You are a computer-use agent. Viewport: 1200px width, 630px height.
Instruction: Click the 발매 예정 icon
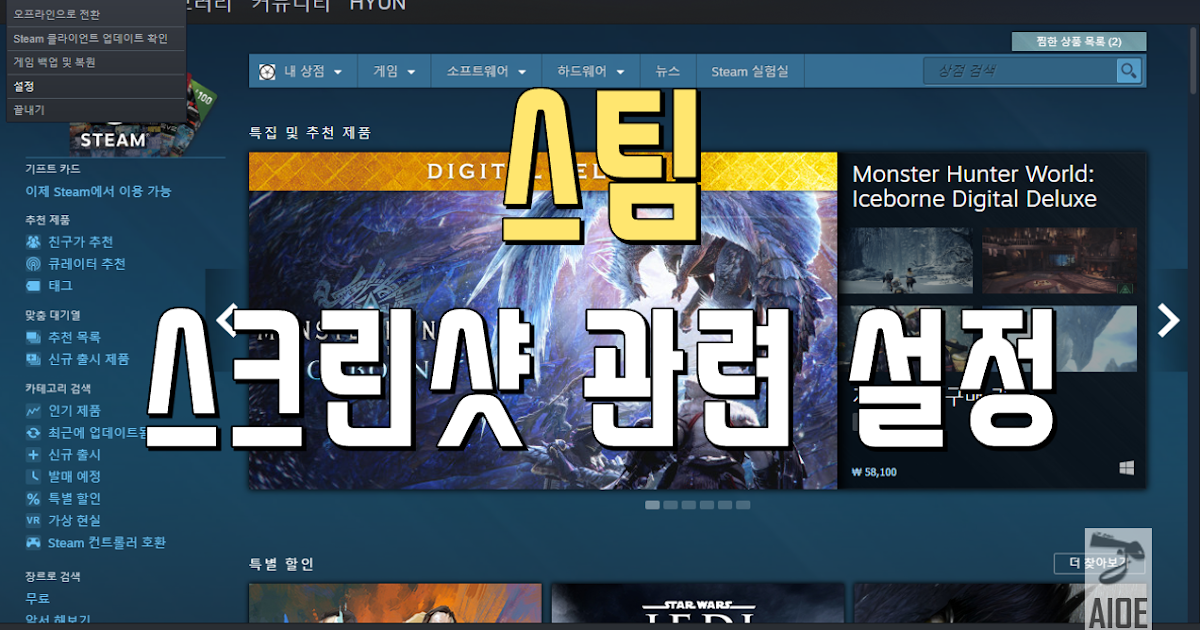(x=33, y=476)
